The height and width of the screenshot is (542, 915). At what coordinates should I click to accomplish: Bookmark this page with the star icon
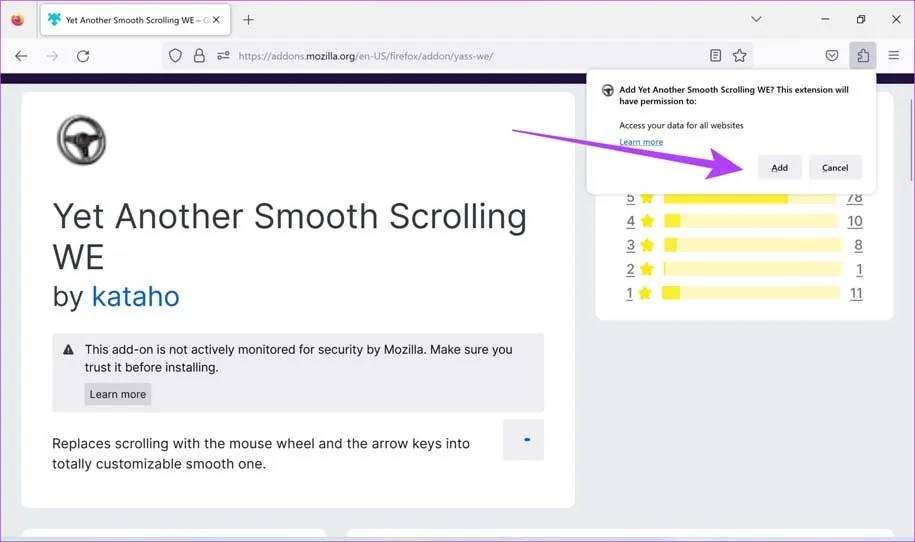coord(740,56)
